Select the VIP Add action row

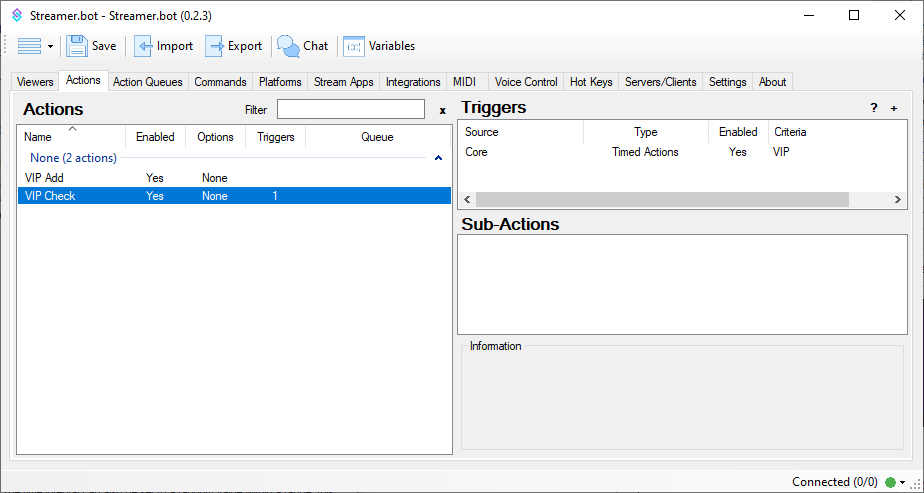(235, 178)
